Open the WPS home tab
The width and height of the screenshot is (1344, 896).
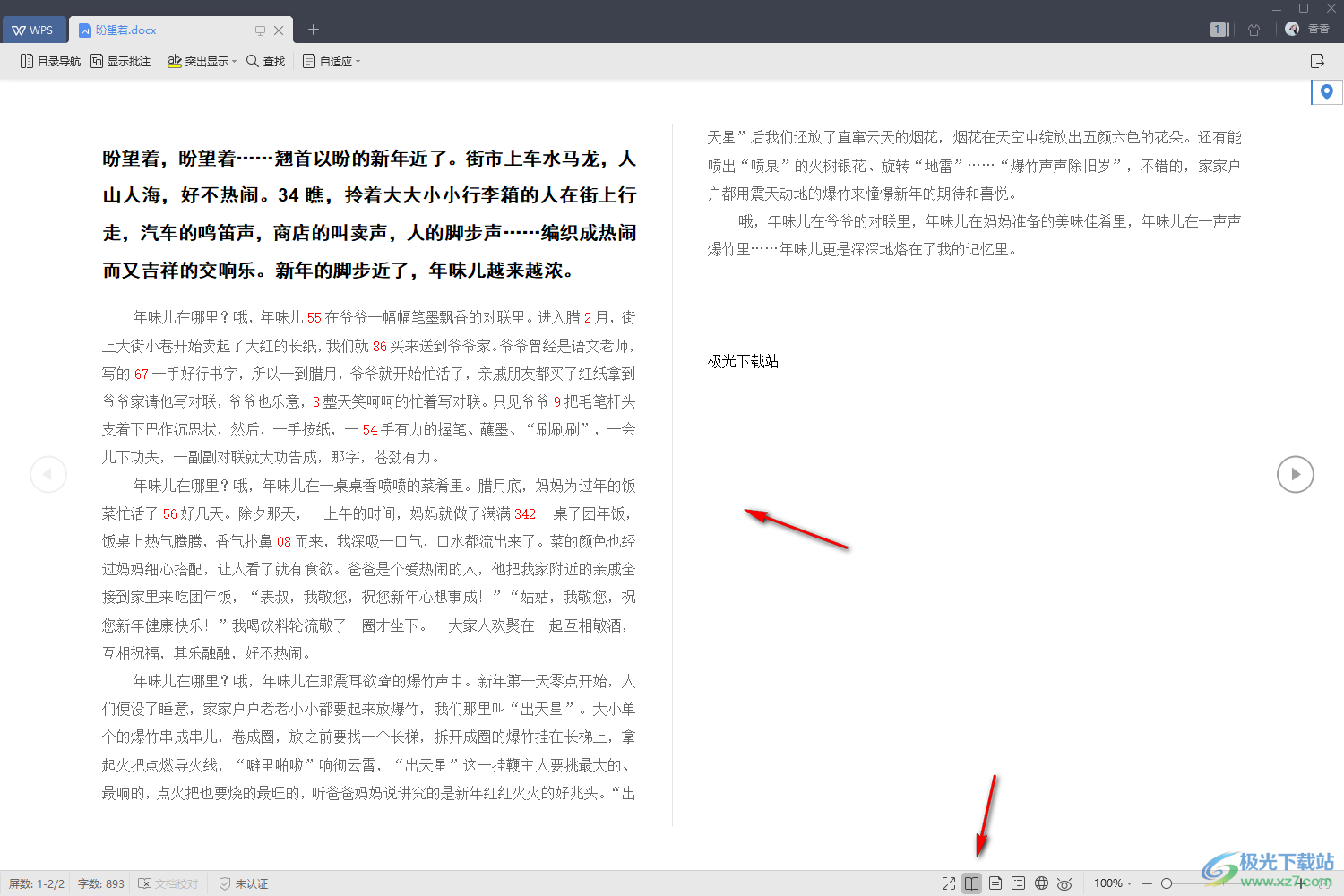(34, 30)
